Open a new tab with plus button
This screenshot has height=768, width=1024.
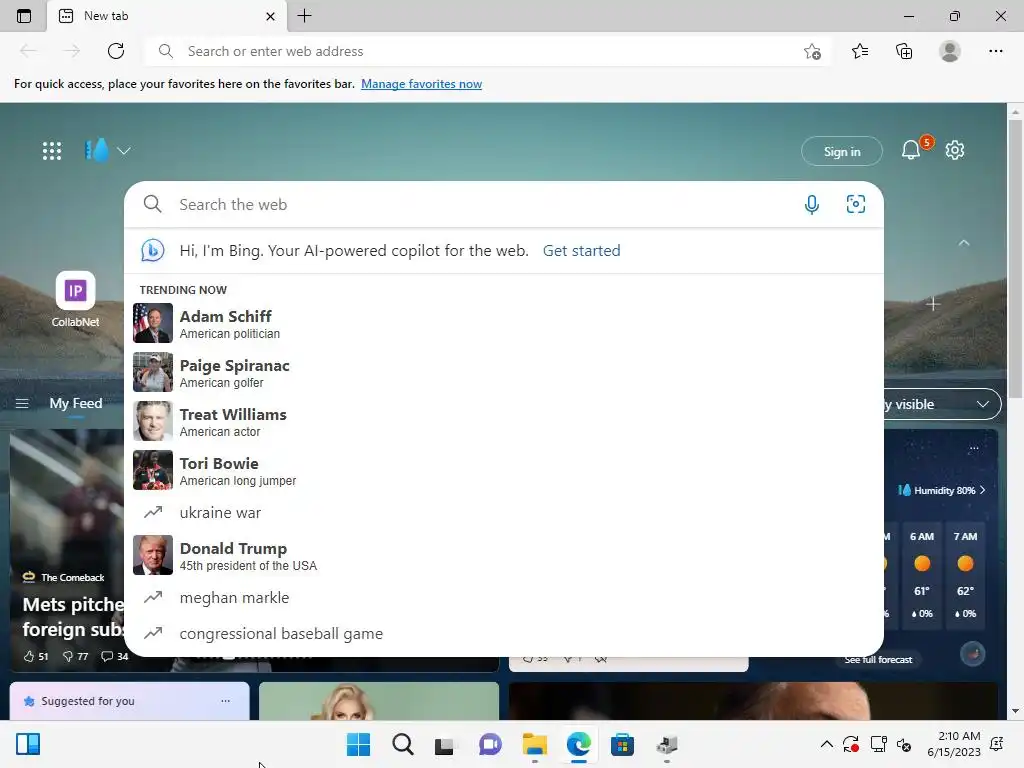(x=304, y=16)
